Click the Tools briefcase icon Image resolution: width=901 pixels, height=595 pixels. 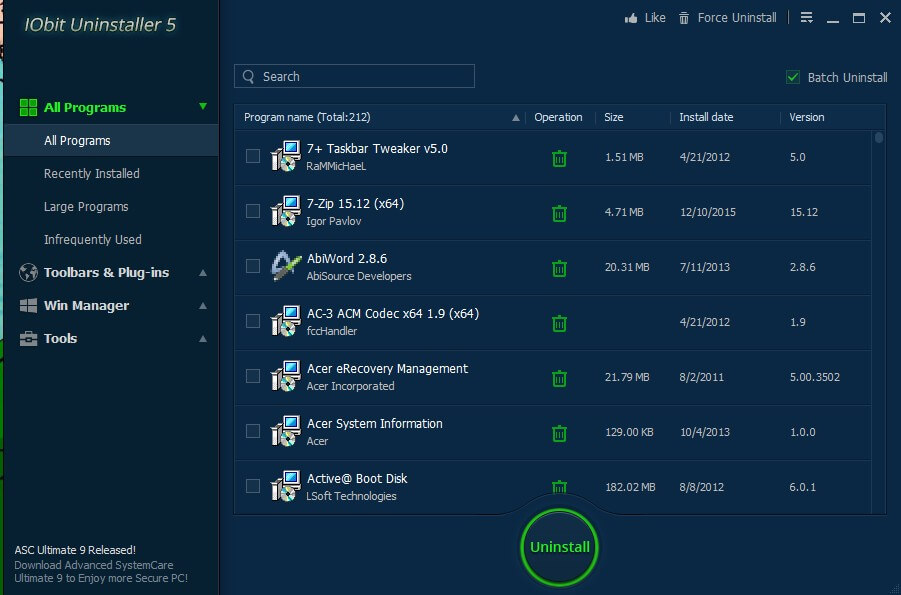(x=28, y=339)
